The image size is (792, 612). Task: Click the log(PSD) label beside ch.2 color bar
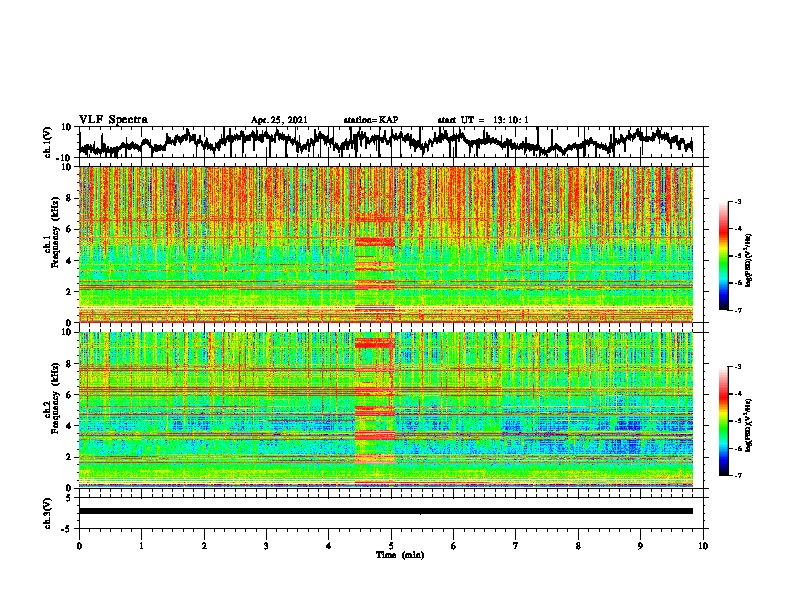tap(748, 425)
